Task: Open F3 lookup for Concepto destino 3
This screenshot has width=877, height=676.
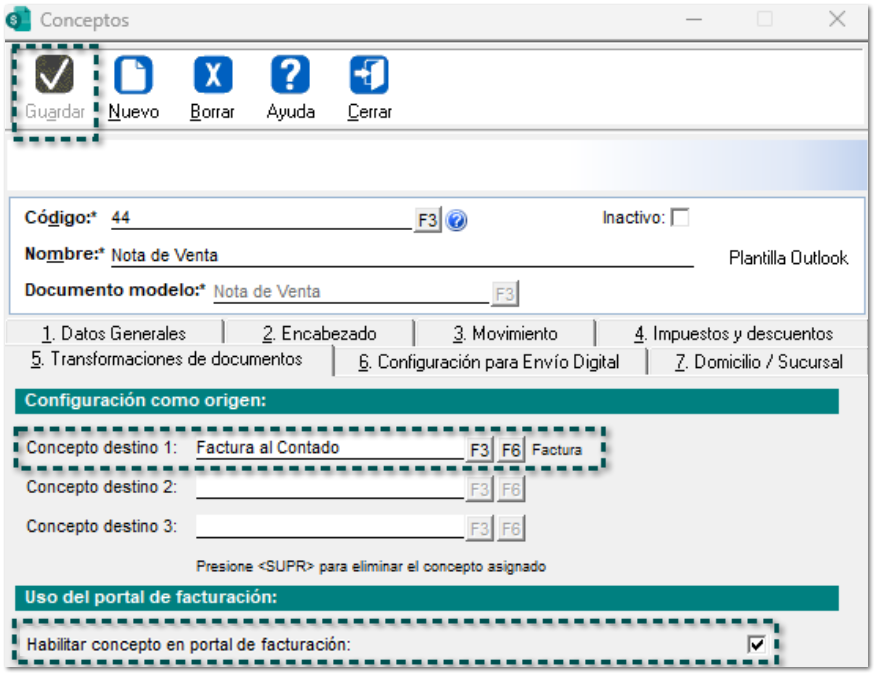Action: click(x=480, y=528)
